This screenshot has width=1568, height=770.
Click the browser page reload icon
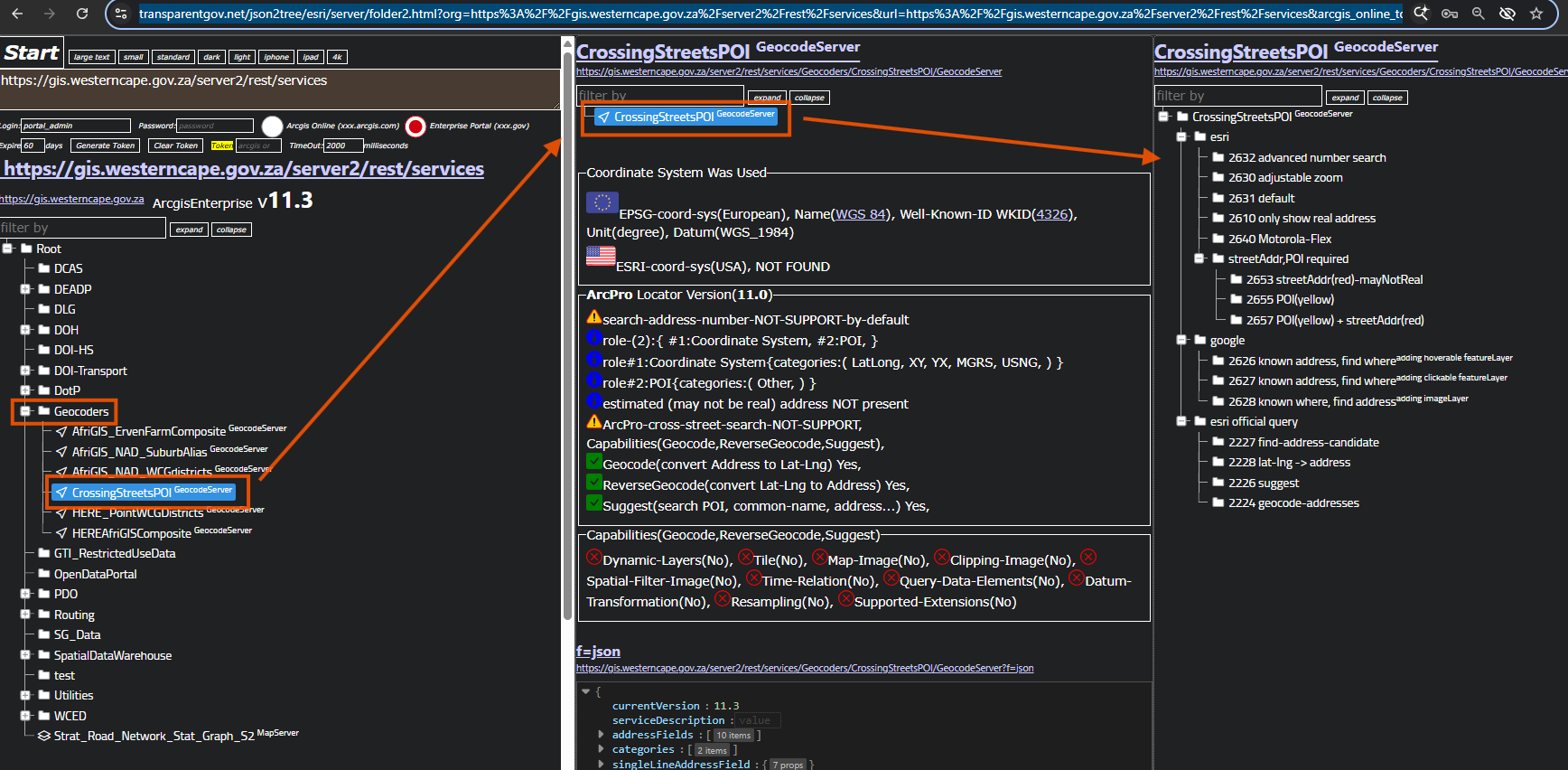click(82, 14)
